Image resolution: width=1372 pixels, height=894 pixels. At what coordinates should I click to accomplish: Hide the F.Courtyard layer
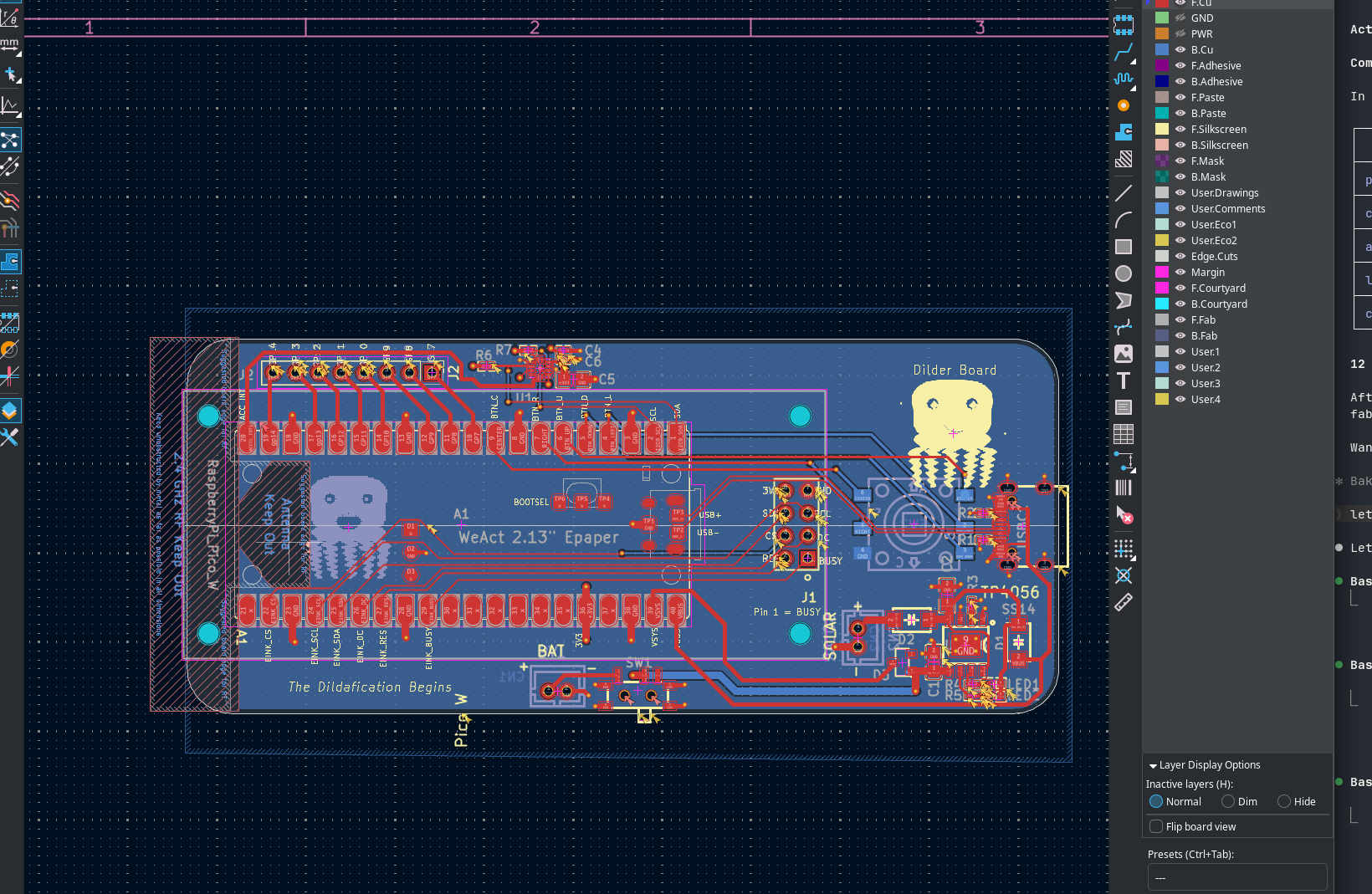click(x=1180, y=288)
